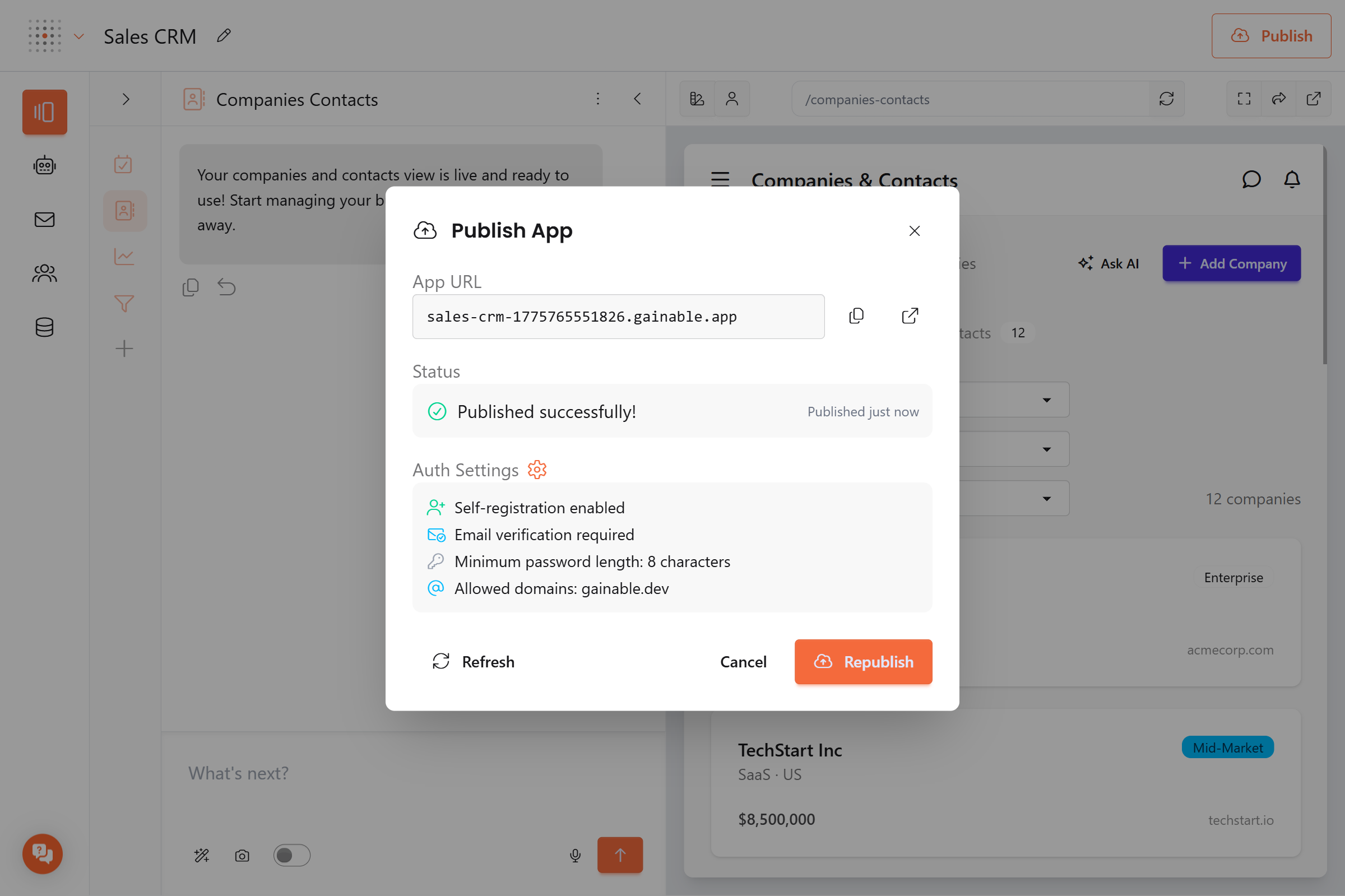Copy the app URL to clipboard
The image size is (1345, 896).
click(856, 316)
